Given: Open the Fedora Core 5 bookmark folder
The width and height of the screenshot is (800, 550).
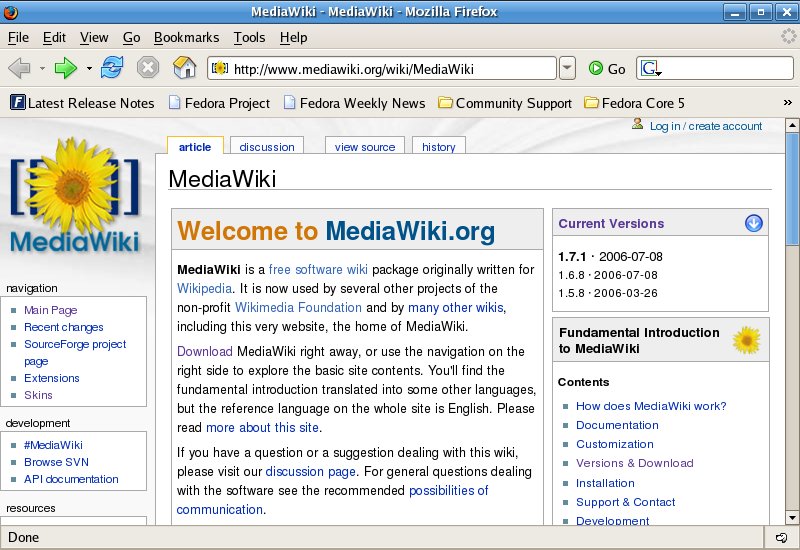Looking at the screenshot, I should 634,103.
